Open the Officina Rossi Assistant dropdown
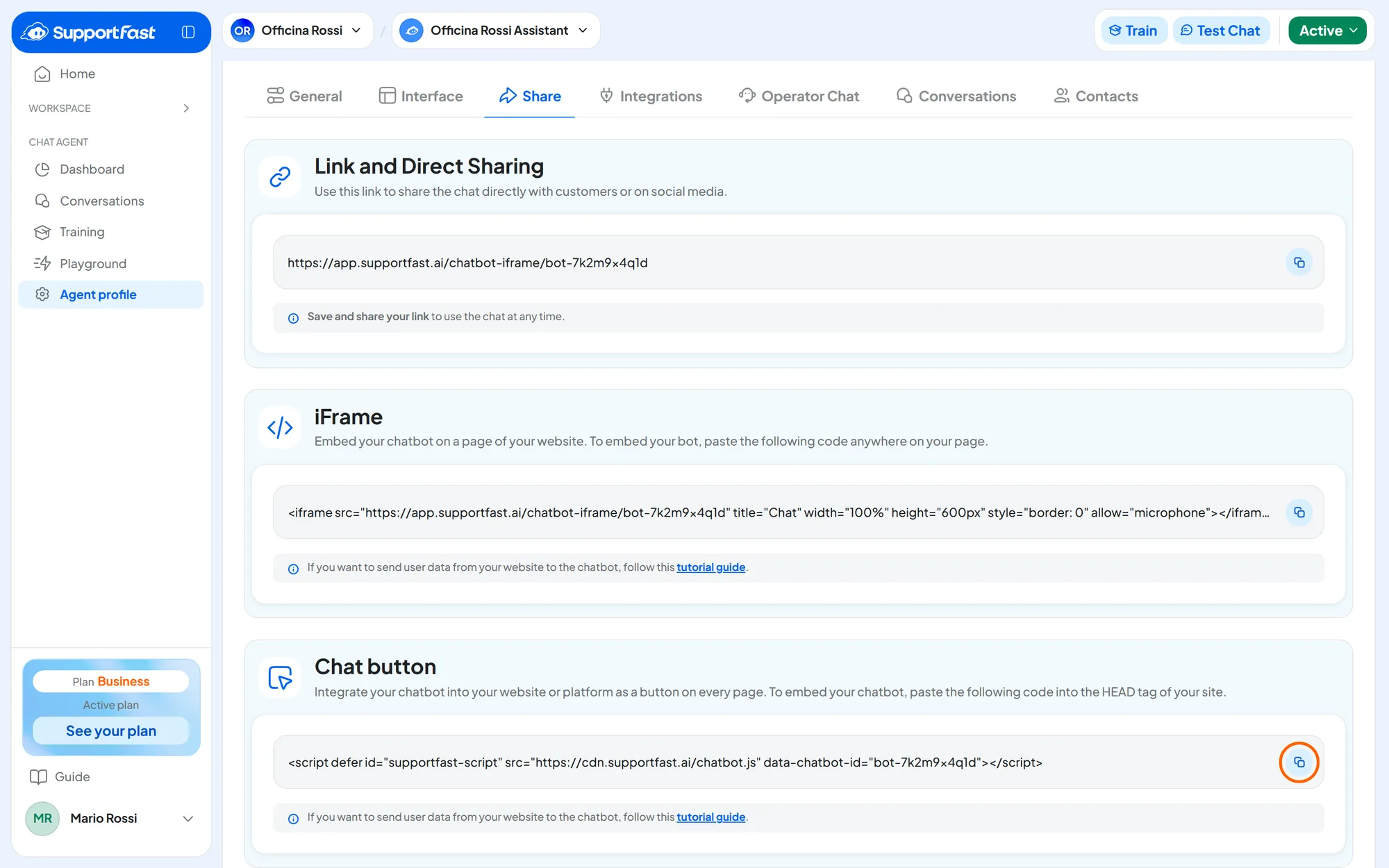 tap(496, 31)
